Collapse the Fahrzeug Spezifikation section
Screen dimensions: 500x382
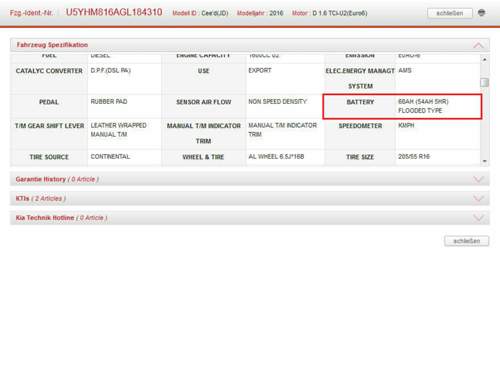click(x=478, y=45)
